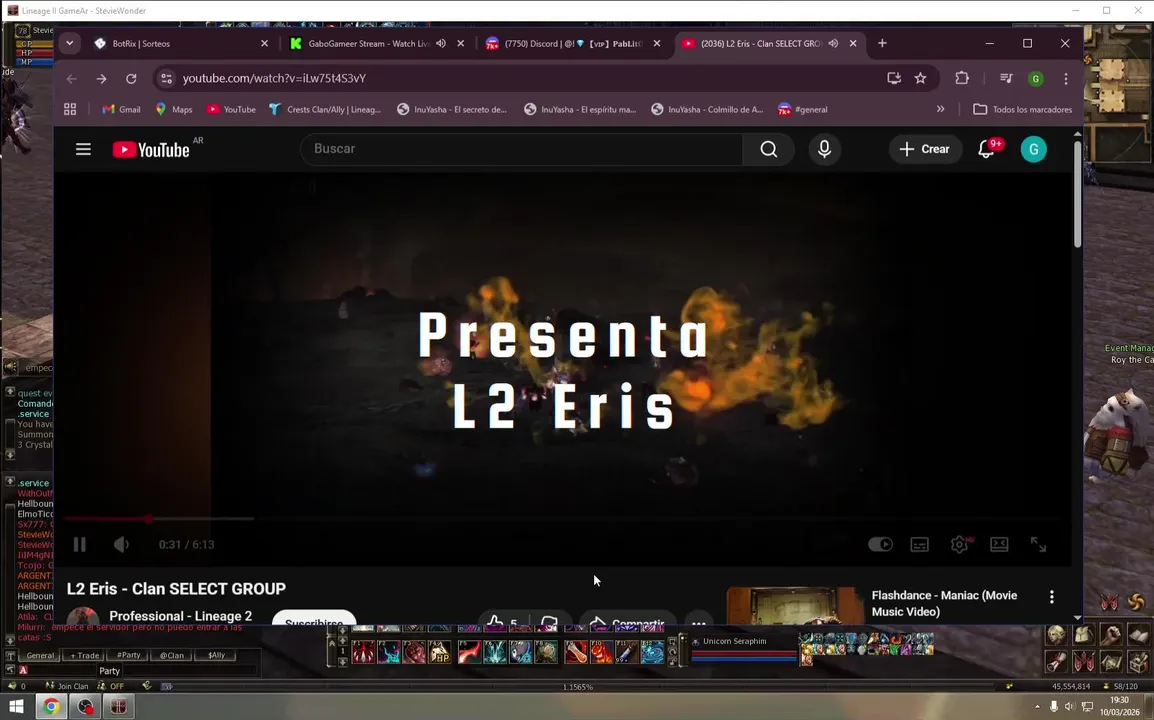Use the F12 blue swirl skill icon
The height and width of the screenshot is (720, 1154).
652,652
